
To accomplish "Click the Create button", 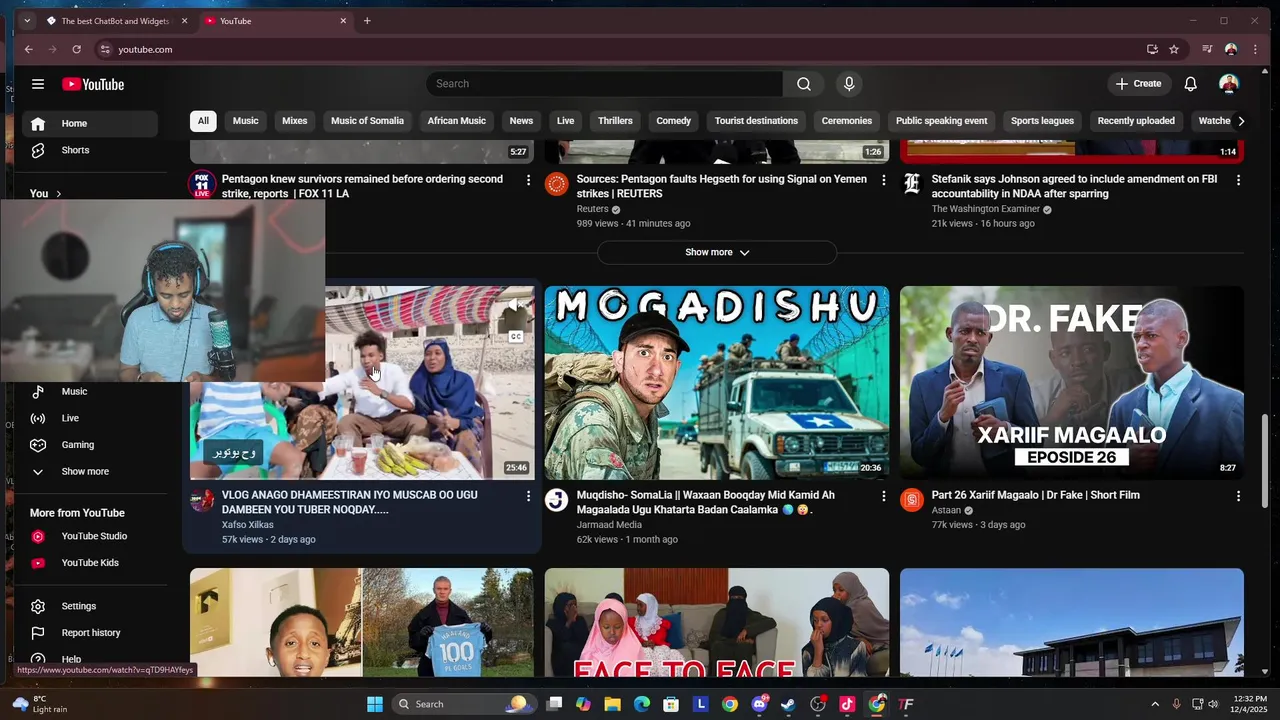I will point(1138,84).
